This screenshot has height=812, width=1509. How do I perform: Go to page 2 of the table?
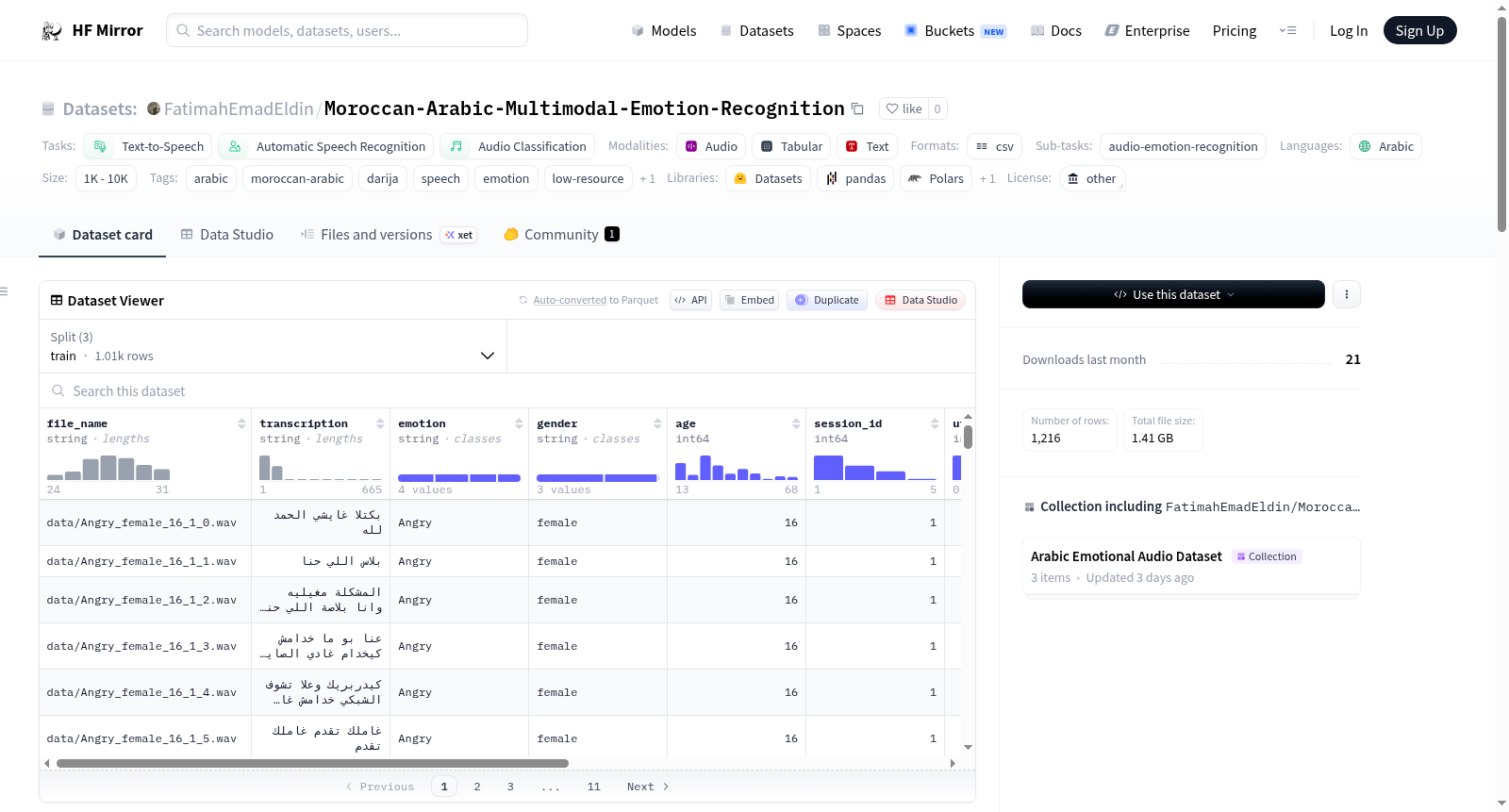pyautogui.click(x=477, y=787)
